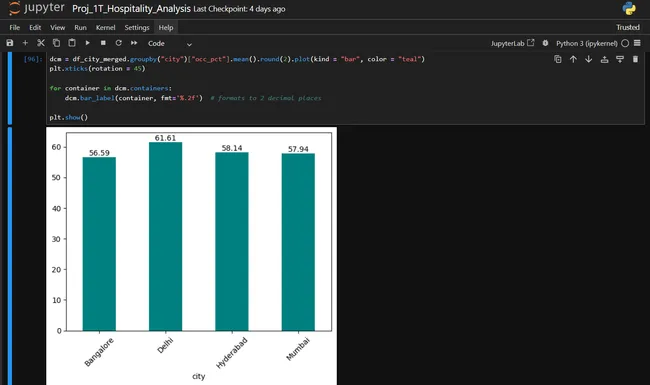
Task: Move the cell up with arrow icon
Action: tap(573, 59)
